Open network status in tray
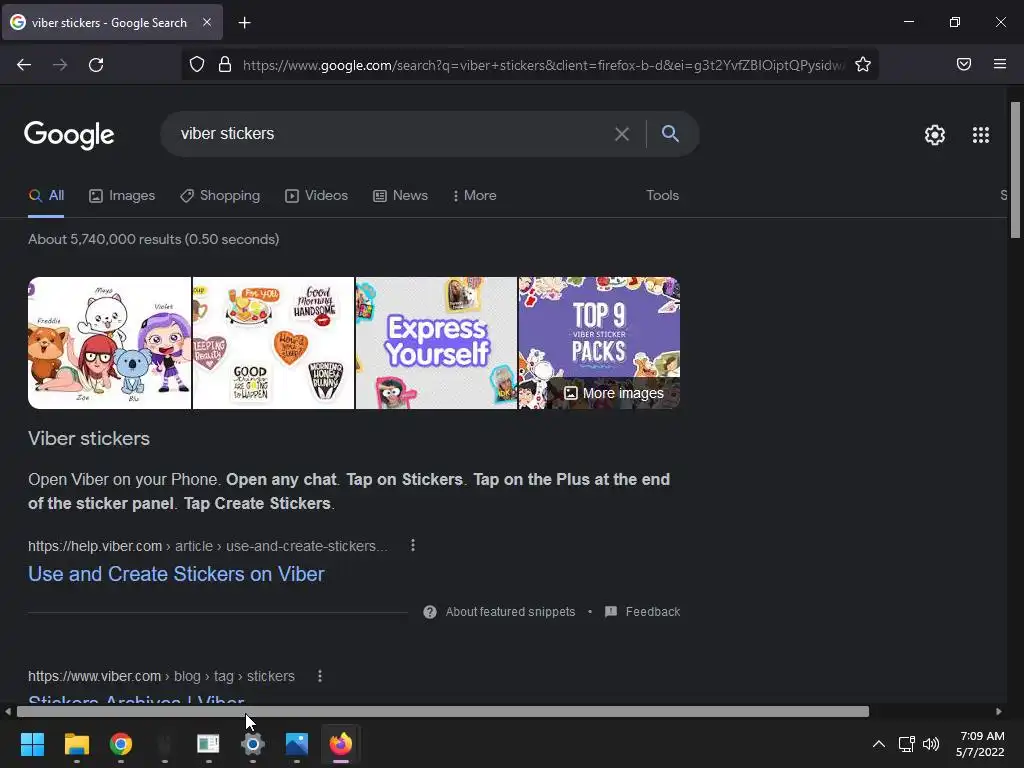This screenshot has width=1024, height=768. pyautogui.click(x=906, y=744)
